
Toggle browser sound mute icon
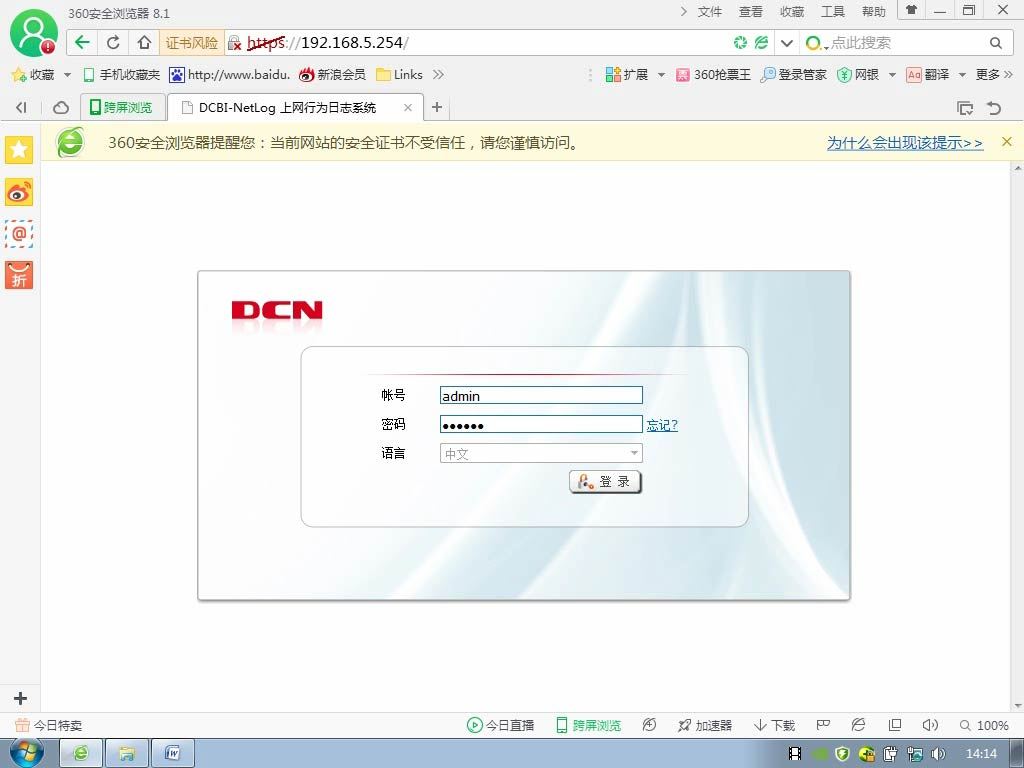click(x=930, y=725)
